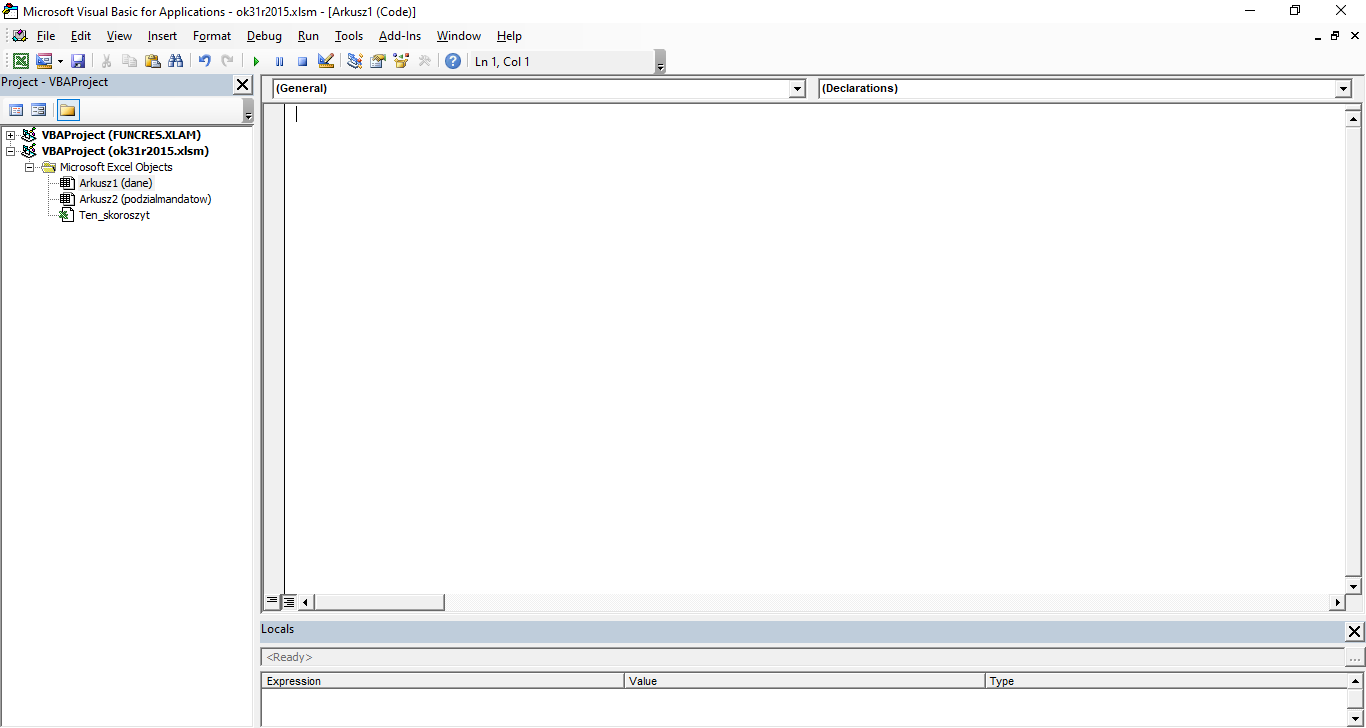1366x728 pixels.
Task: Click the Reset stop icon
Action: 302,61
